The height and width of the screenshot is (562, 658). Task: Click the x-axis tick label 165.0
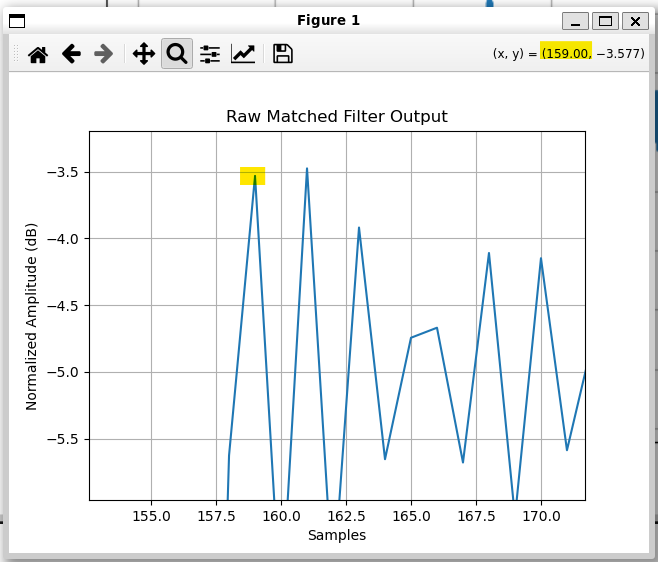tap(412, 516)
